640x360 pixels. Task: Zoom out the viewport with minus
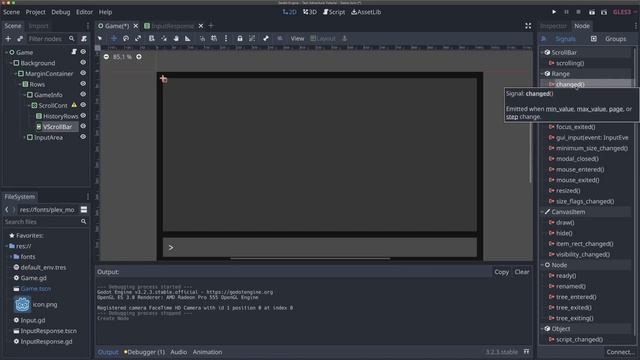tap(106, 57)
